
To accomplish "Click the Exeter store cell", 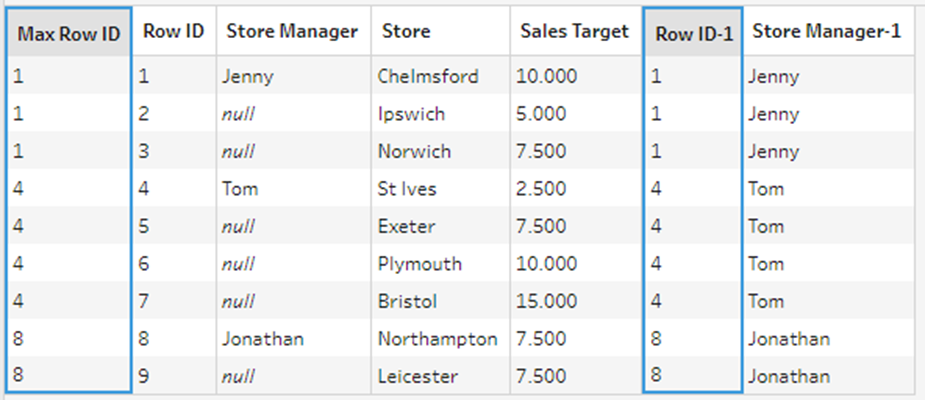I will tap(406, 227).
